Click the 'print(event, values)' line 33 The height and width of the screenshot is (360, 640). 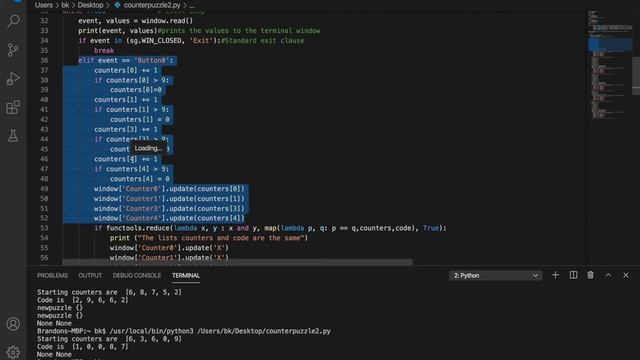tap(199, 31)
